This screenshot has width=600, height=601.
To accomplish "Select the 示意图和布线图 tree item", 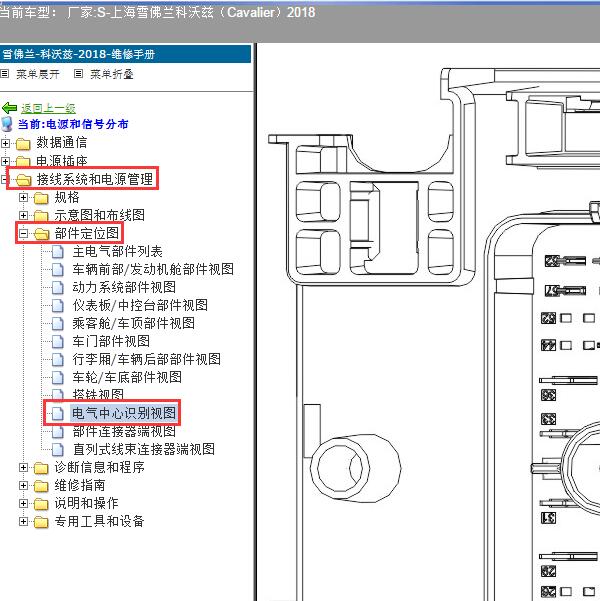I will pos(99,215).
